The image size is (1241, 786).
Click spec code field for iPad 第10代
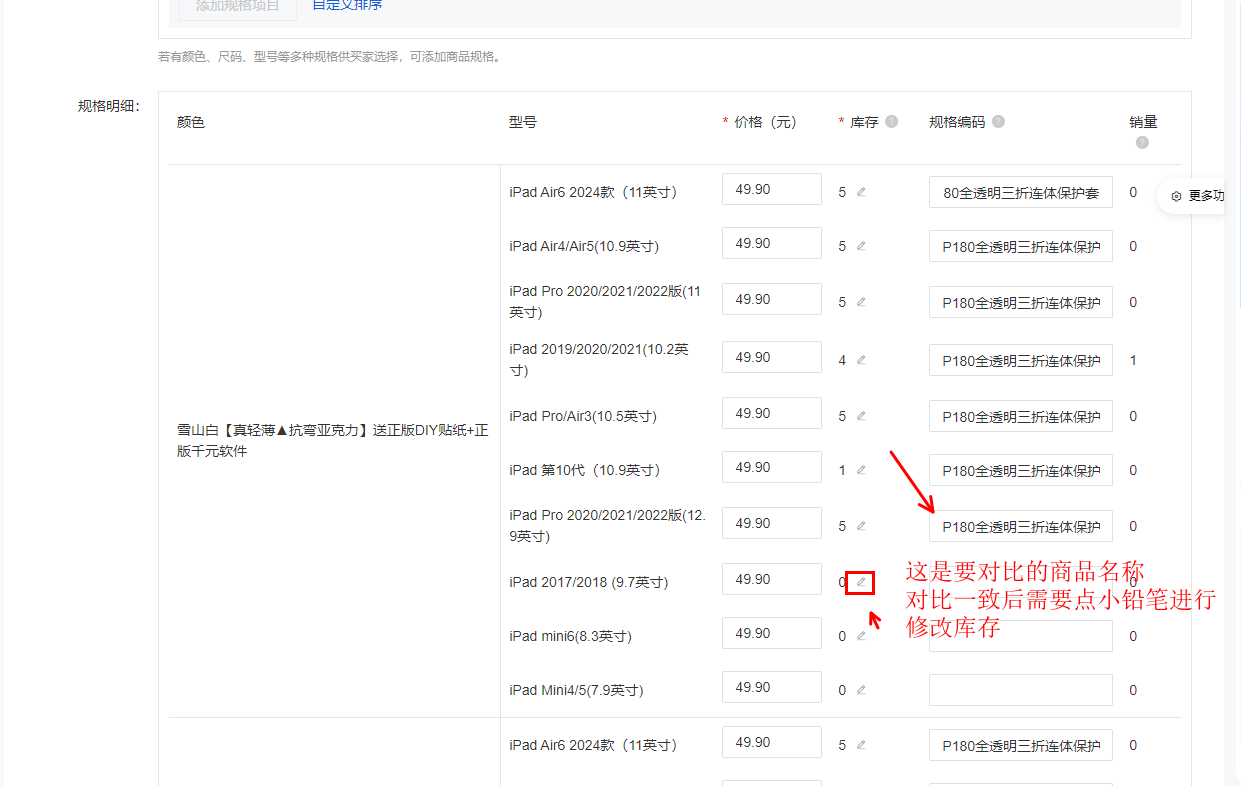pyautogui.click(x=1021, y=470)
